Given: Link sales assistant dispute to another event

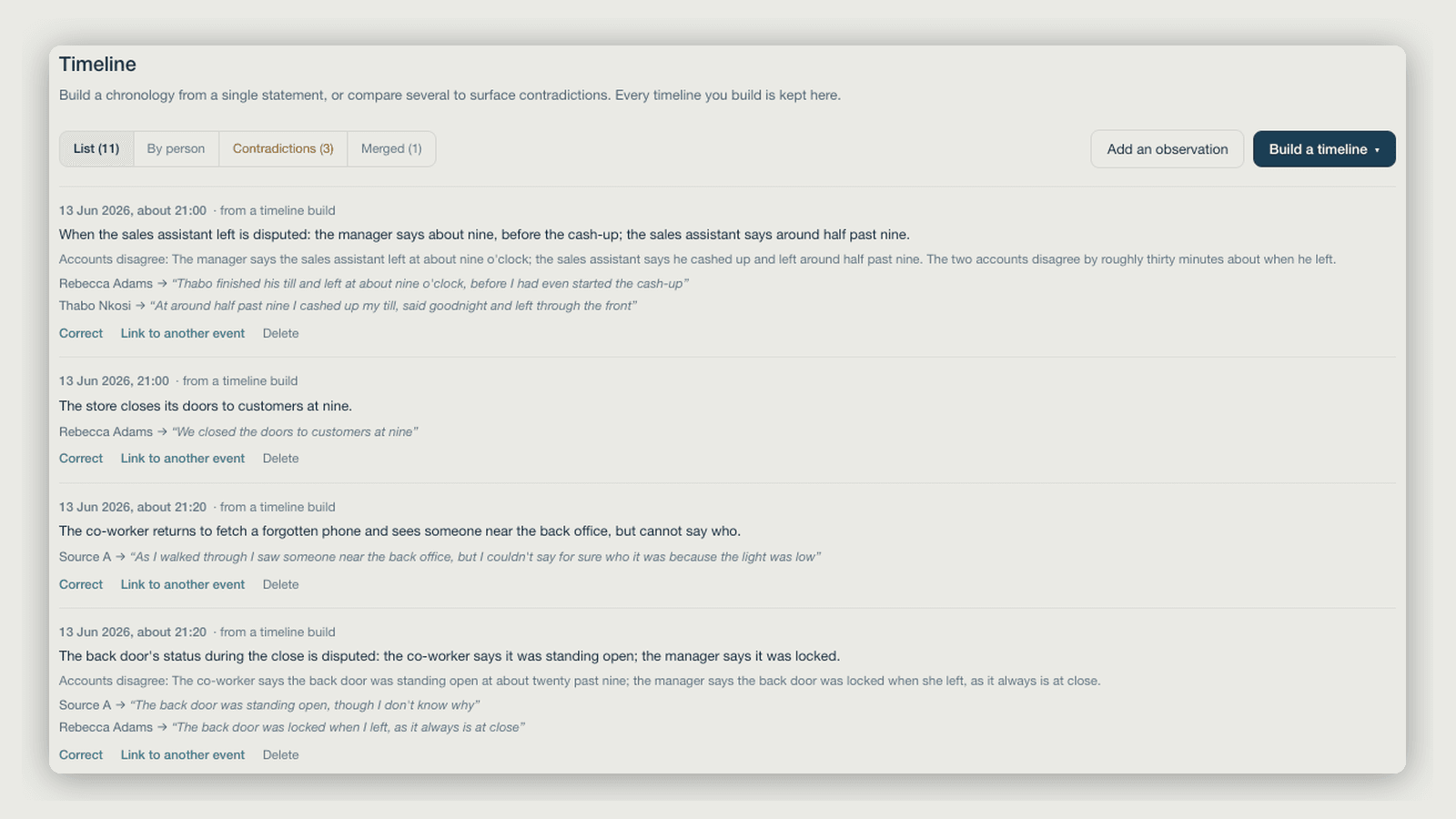Looking at the screenshot, I should click(183, 333).
